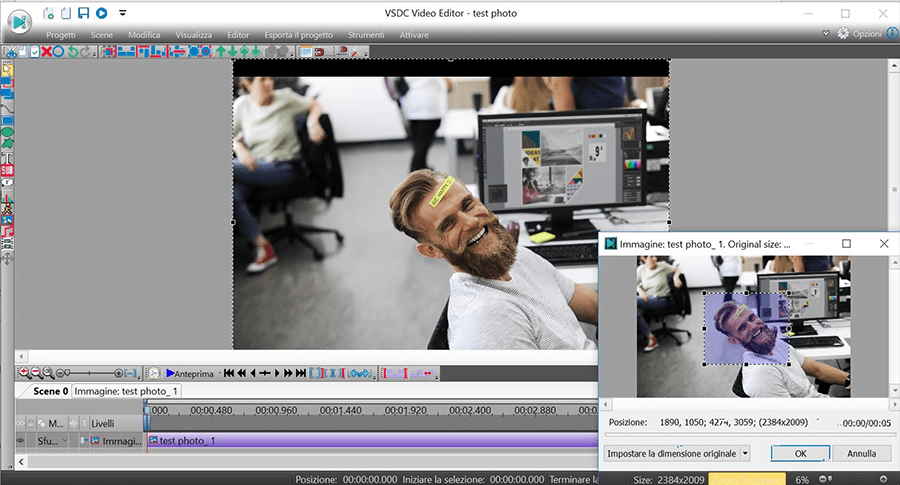Screen dimensions: 900x485
Task: Jump to the end of the timeline
Action: click(x=301, y=373)
